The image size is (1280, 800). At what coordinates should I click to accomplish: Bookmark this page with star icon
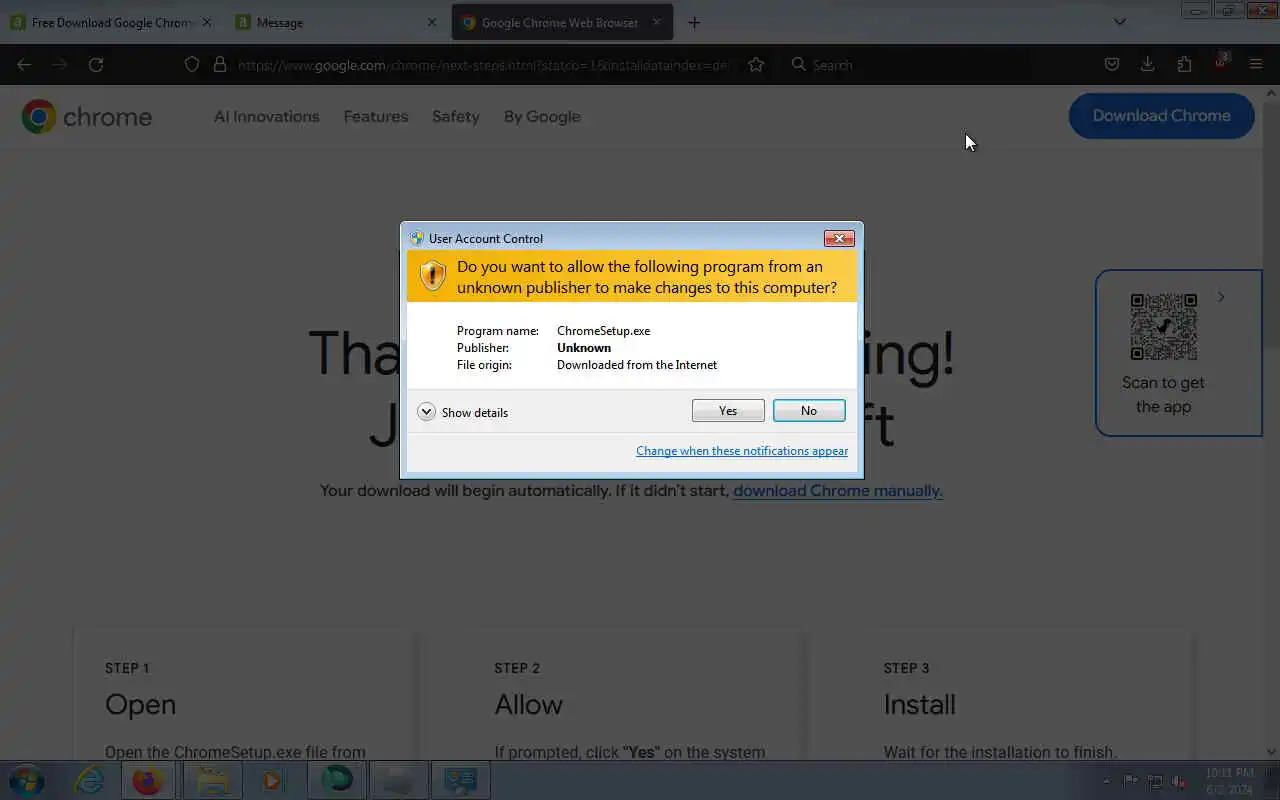pyautogui.click(x=756, y=64)
